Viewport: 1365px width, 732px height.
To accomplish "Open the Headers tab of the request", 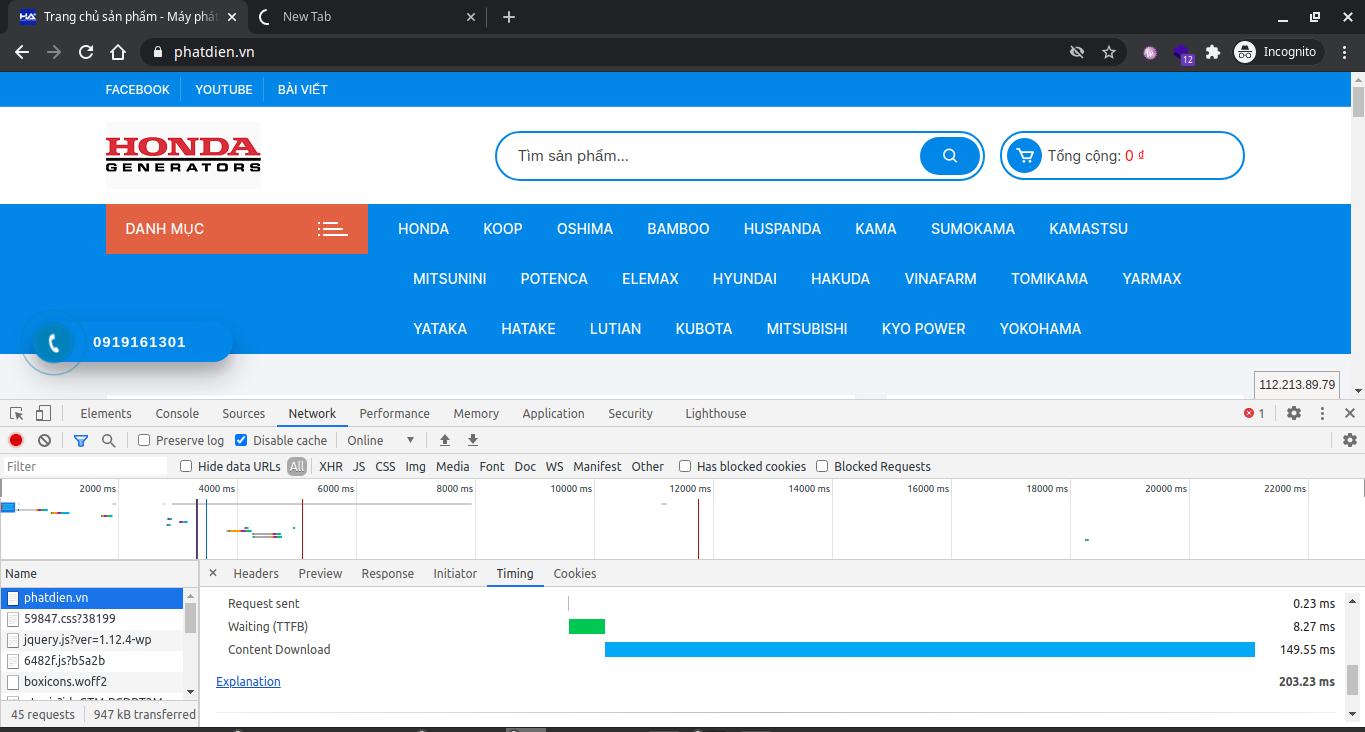I will coord(256,573).
